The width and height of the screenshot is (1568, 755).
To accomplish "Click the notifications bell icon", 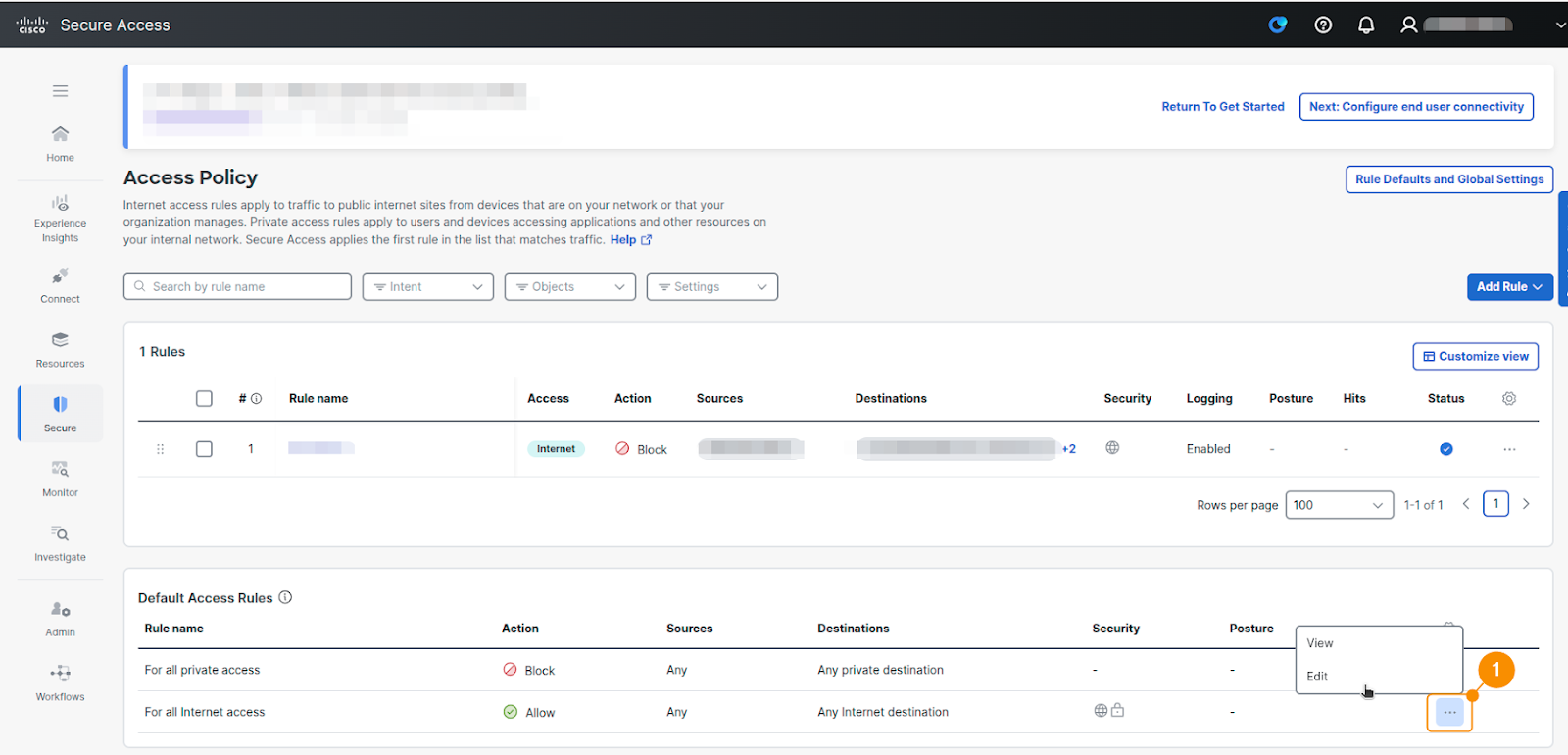I will [1366, 25].
